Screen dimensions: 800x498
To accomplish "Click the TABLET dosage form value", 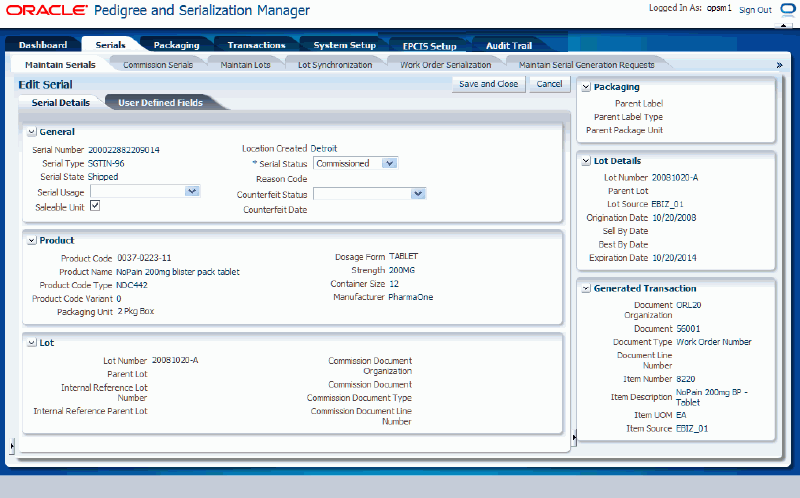I will coord(404,256).
